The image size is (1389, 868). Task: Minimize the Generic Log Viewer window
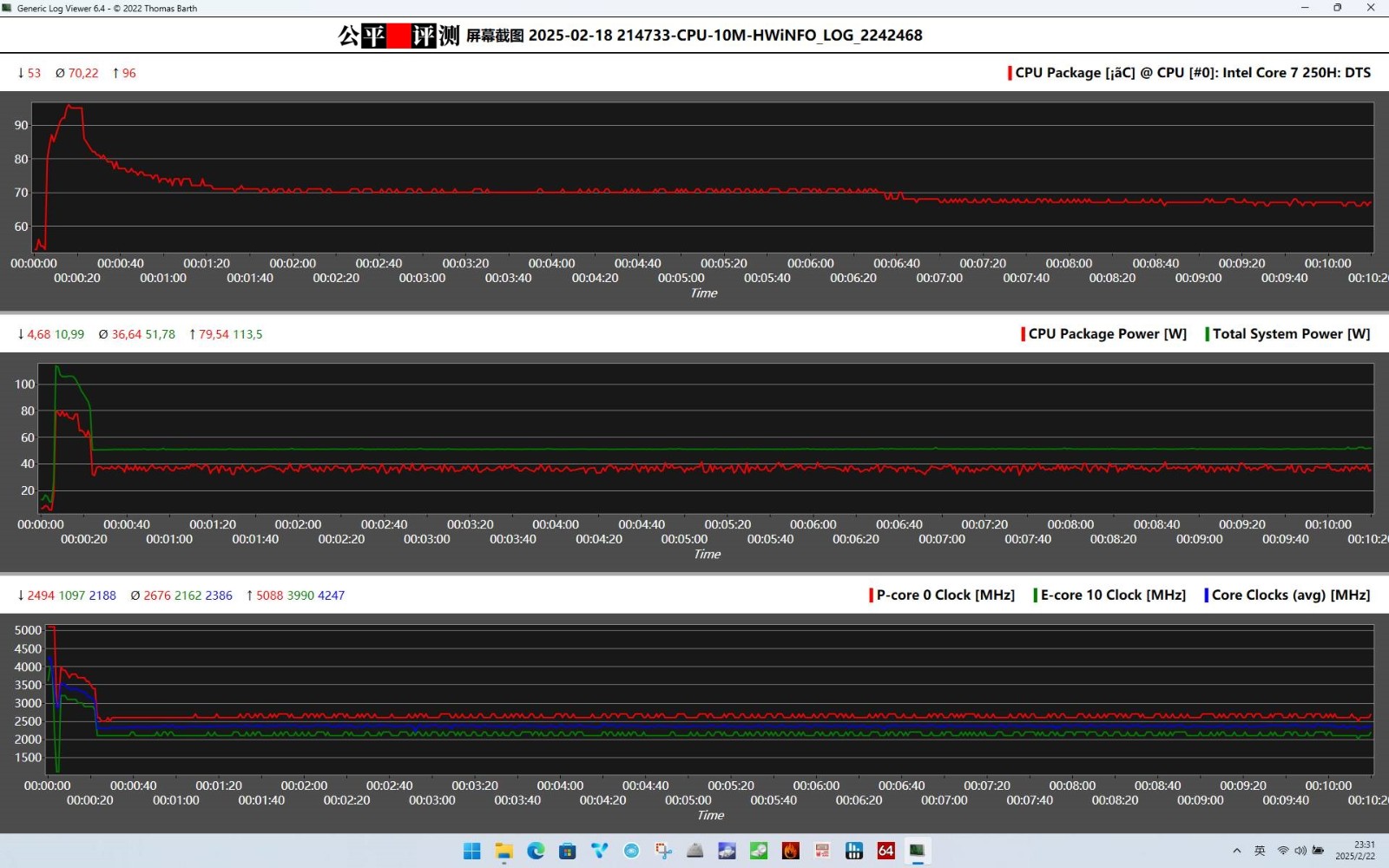point(1305,8)
